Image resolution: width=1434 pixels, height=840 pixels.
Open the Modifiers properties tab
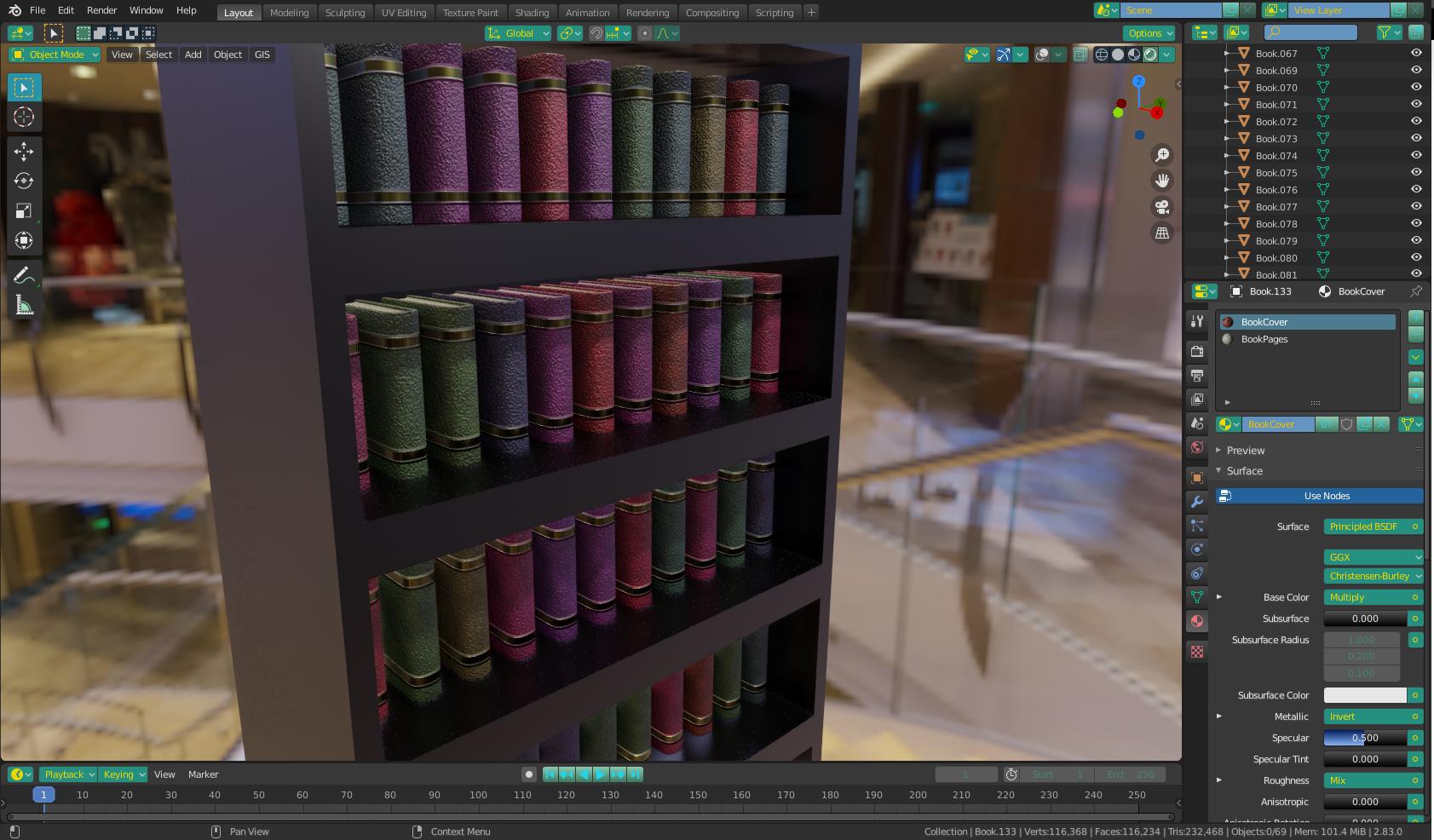click(1197, 502)
